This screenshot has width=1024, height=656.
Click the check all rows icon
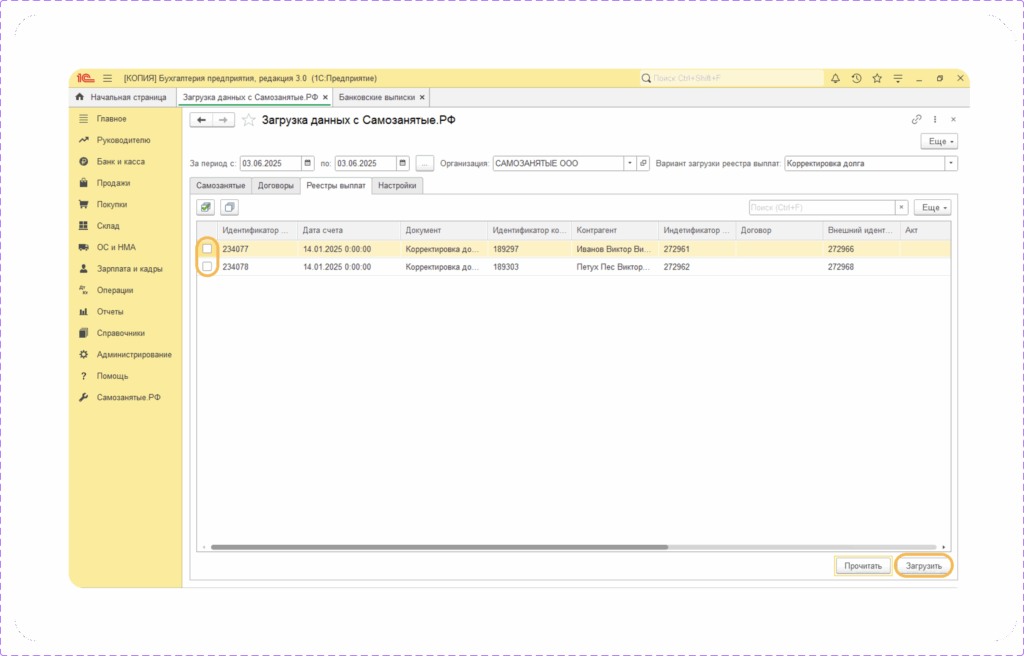pyautogui.click(x=206, y=207)
